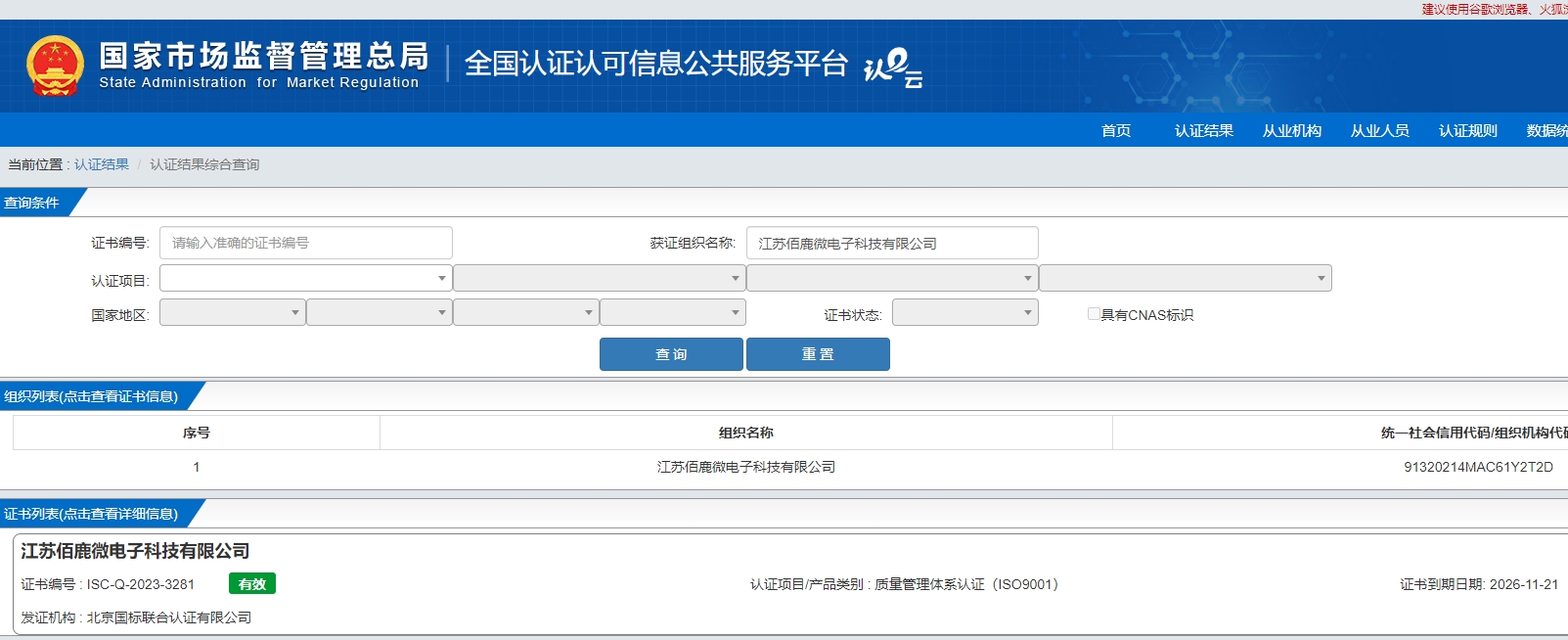Open the 认证规则 navigation menu

[1468, 130]
